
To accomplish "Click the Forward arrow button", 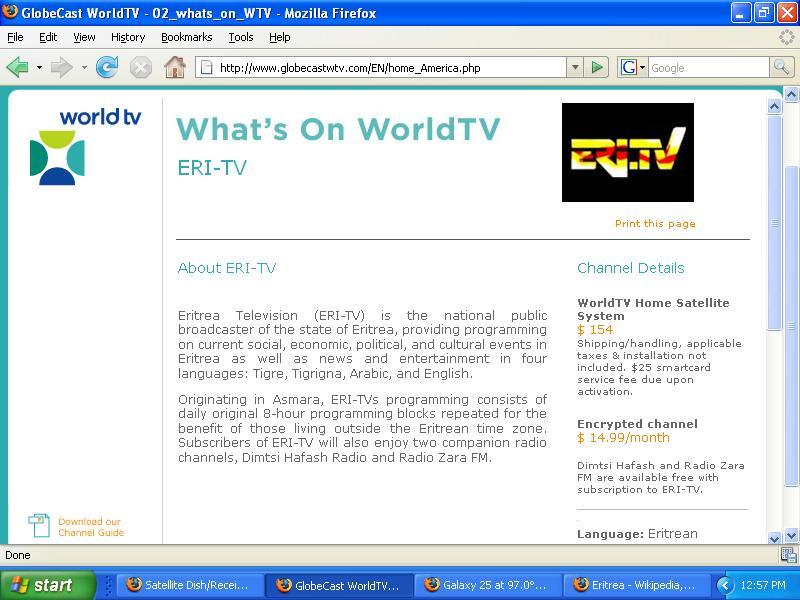I will [x=62, y=67].
